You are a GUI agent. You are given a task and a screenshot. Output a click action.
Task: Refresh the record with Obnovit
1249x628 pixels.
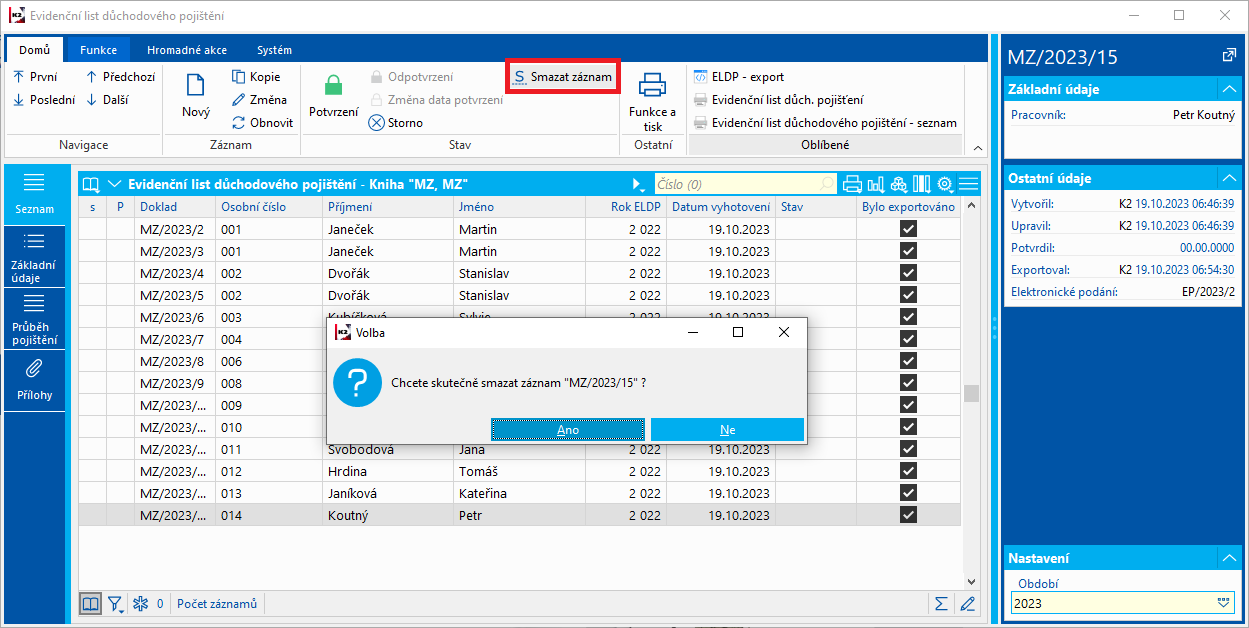click(x=263, y=122)
